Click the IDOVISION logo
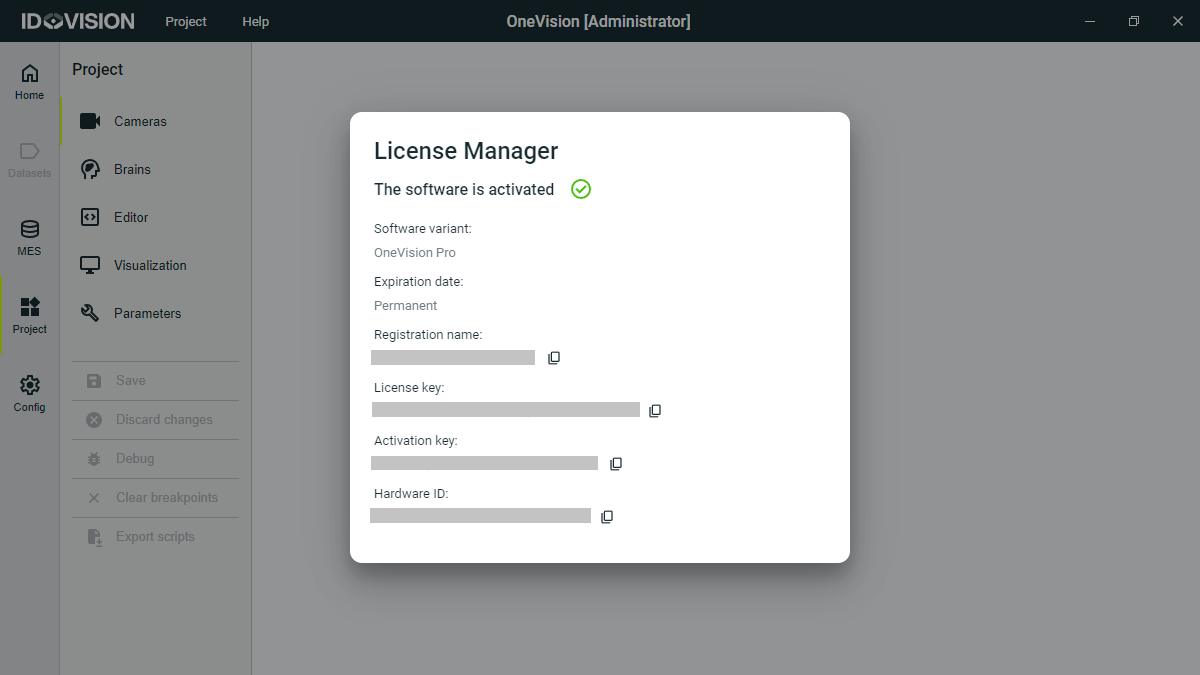Image resolution: width=1200 pixels, height=675 pixels. (75, 21)
